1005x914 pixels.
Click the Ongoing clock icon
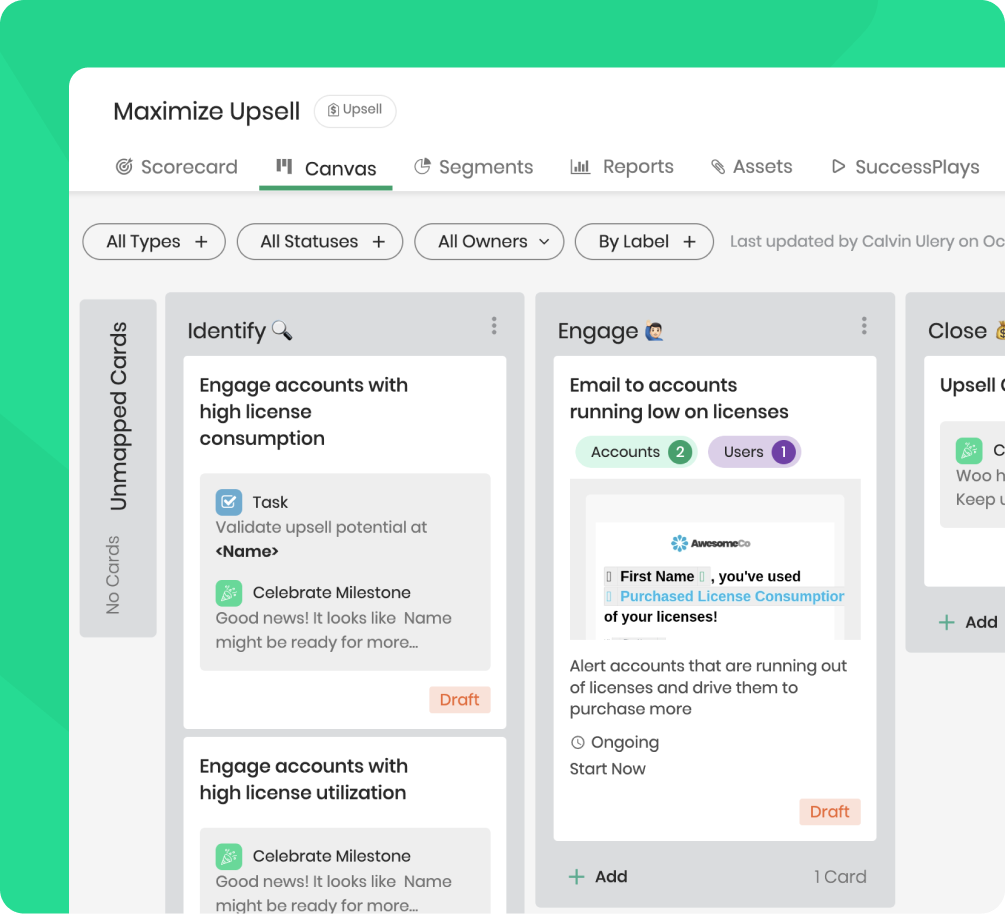point(577,742)
